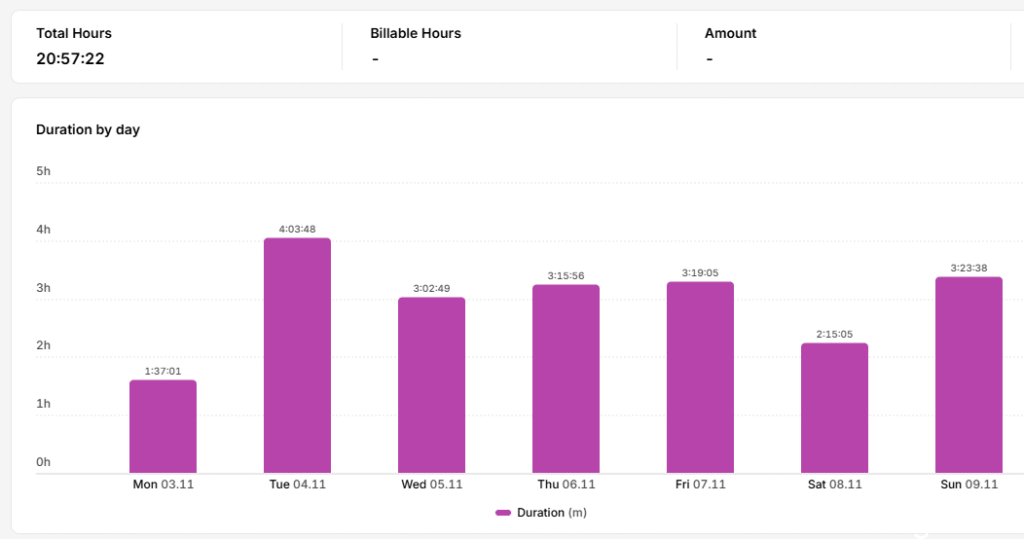Image resolution: width=1024 pixels, height=539 pixels.
Task: Click the purple Duration legend swatch
Action: point(503,513)
